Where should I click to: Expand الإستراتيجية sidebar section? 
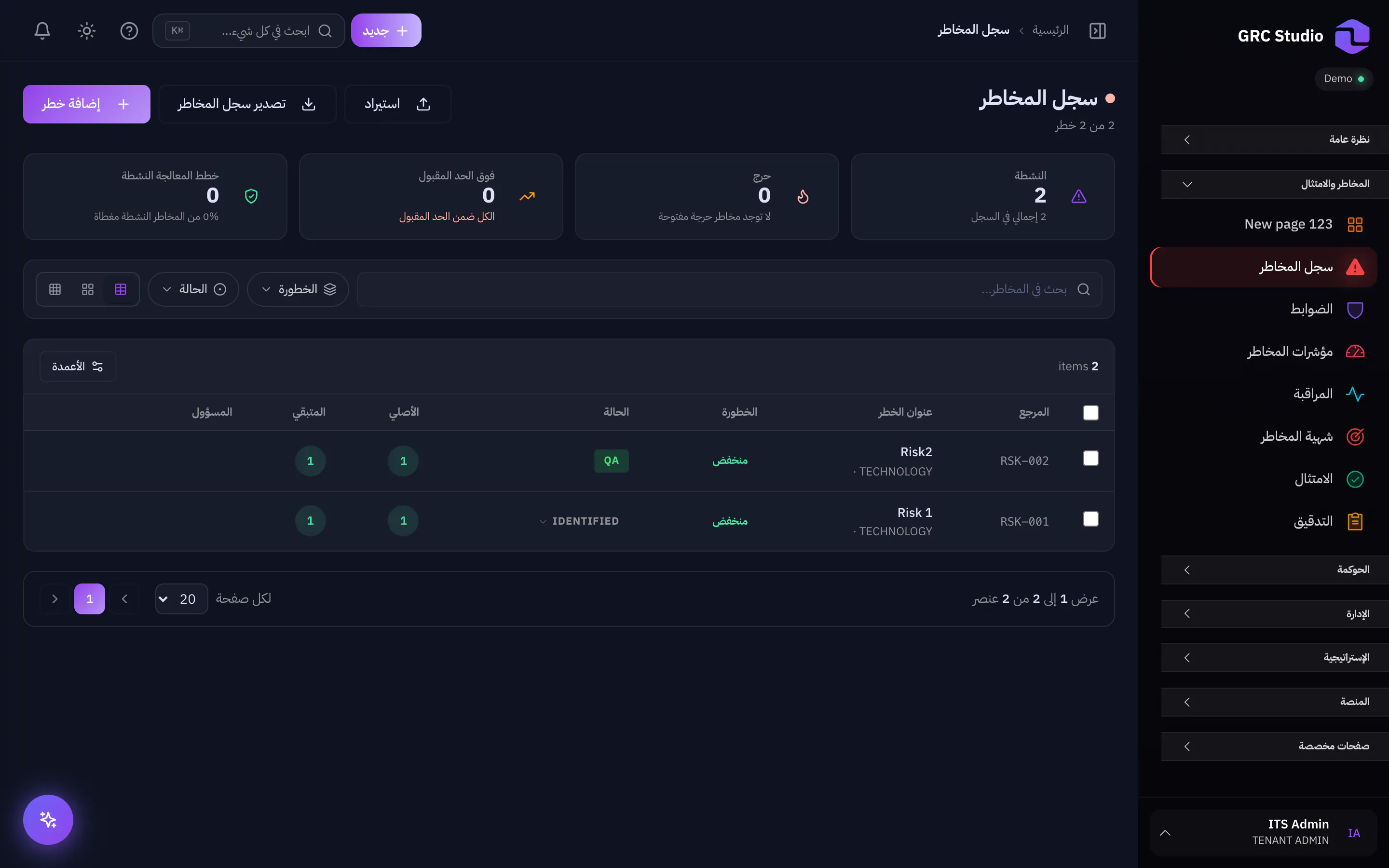[1274, 657]
